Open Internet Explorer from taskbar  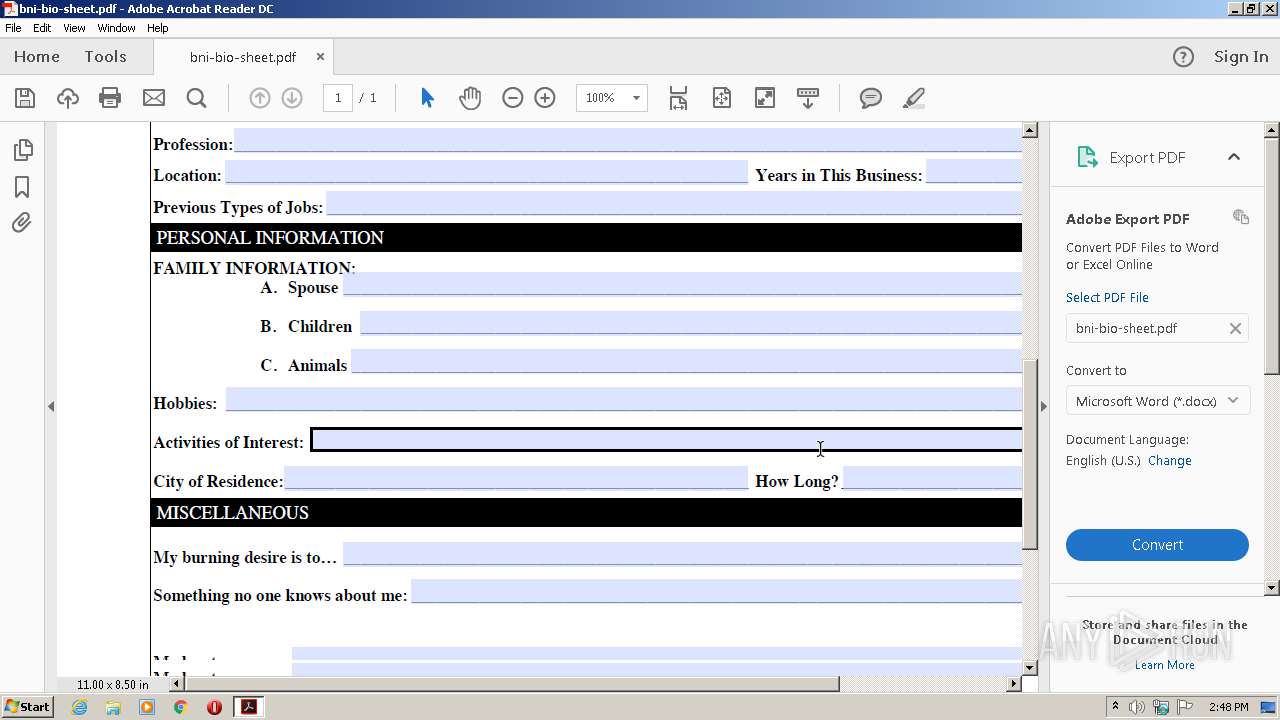pyautogui.click(x=79, y=707)
